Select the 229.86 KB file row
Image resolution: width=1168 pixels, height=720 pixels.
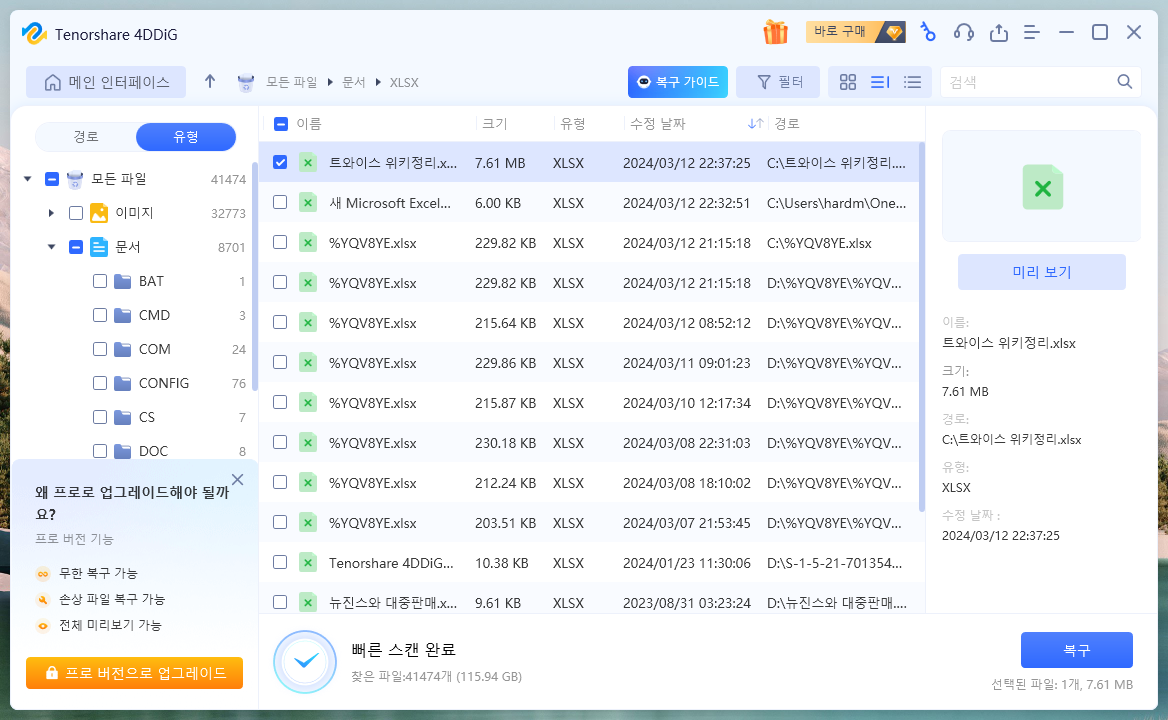(x=588, y=363)
